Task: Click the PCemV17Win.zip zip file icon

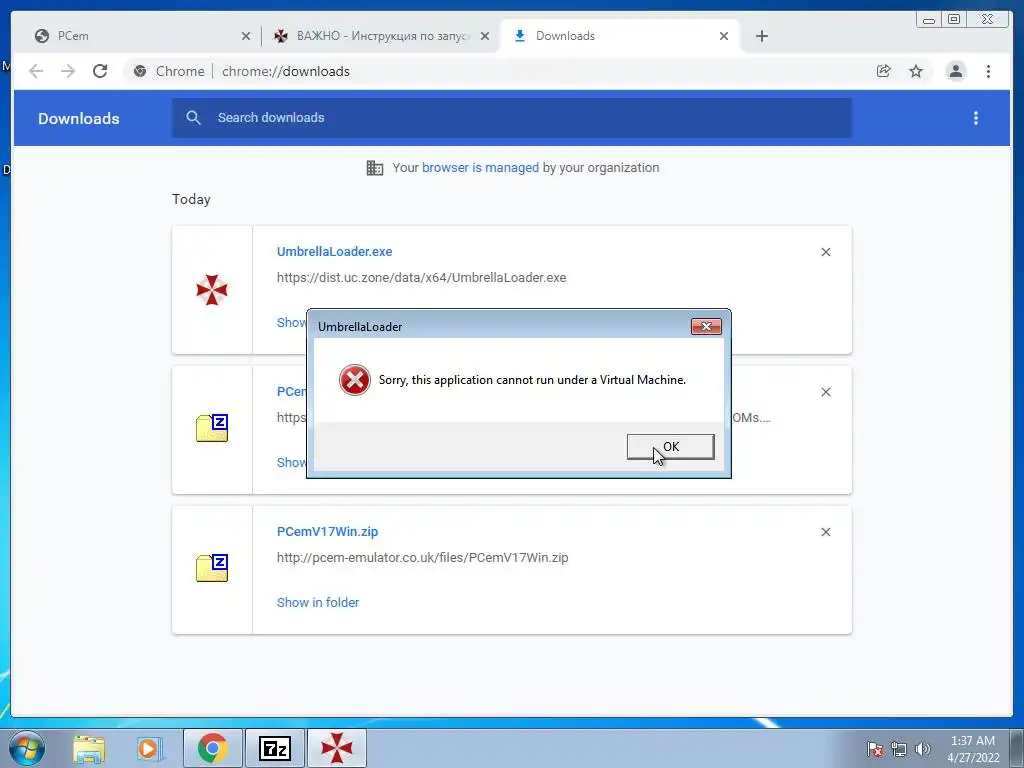Action: [212, 568]
